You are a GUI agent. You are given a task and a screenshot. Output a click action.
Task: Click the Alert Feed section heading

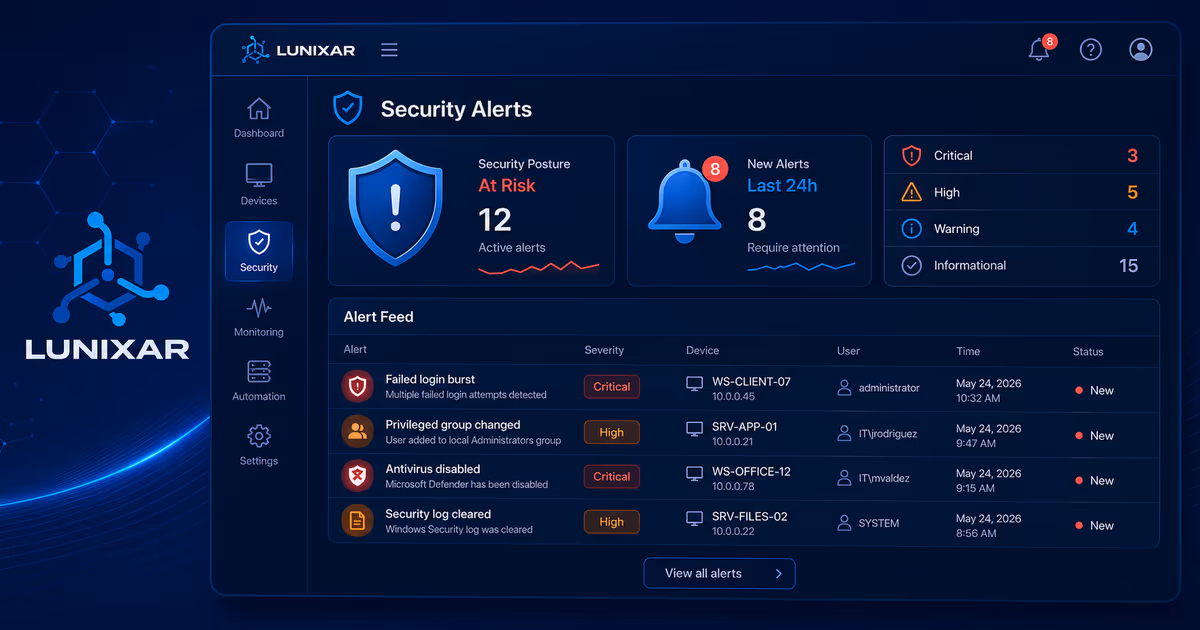(378, 316)
